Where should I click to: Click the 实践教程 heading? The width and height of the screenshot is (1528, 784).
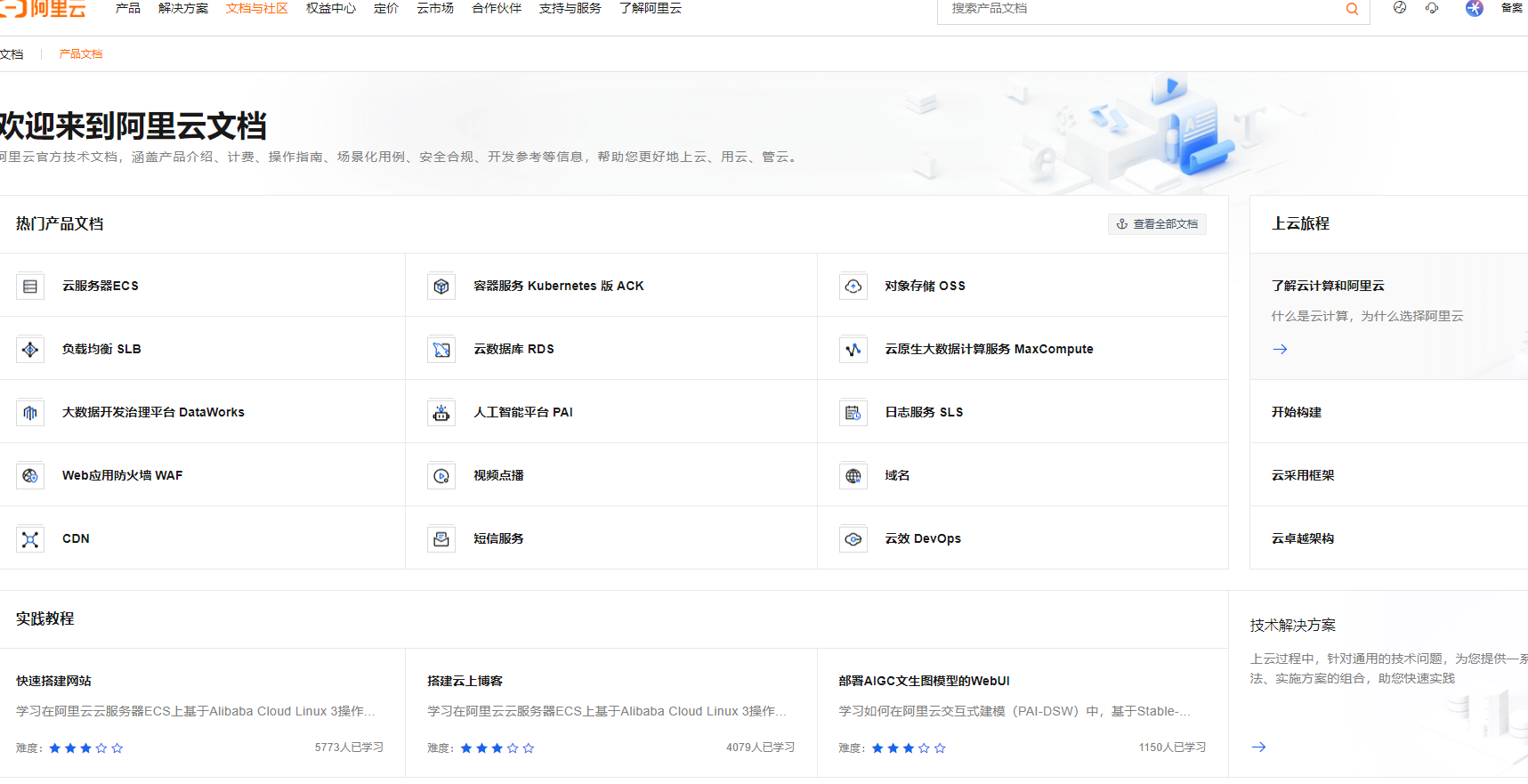45,618
